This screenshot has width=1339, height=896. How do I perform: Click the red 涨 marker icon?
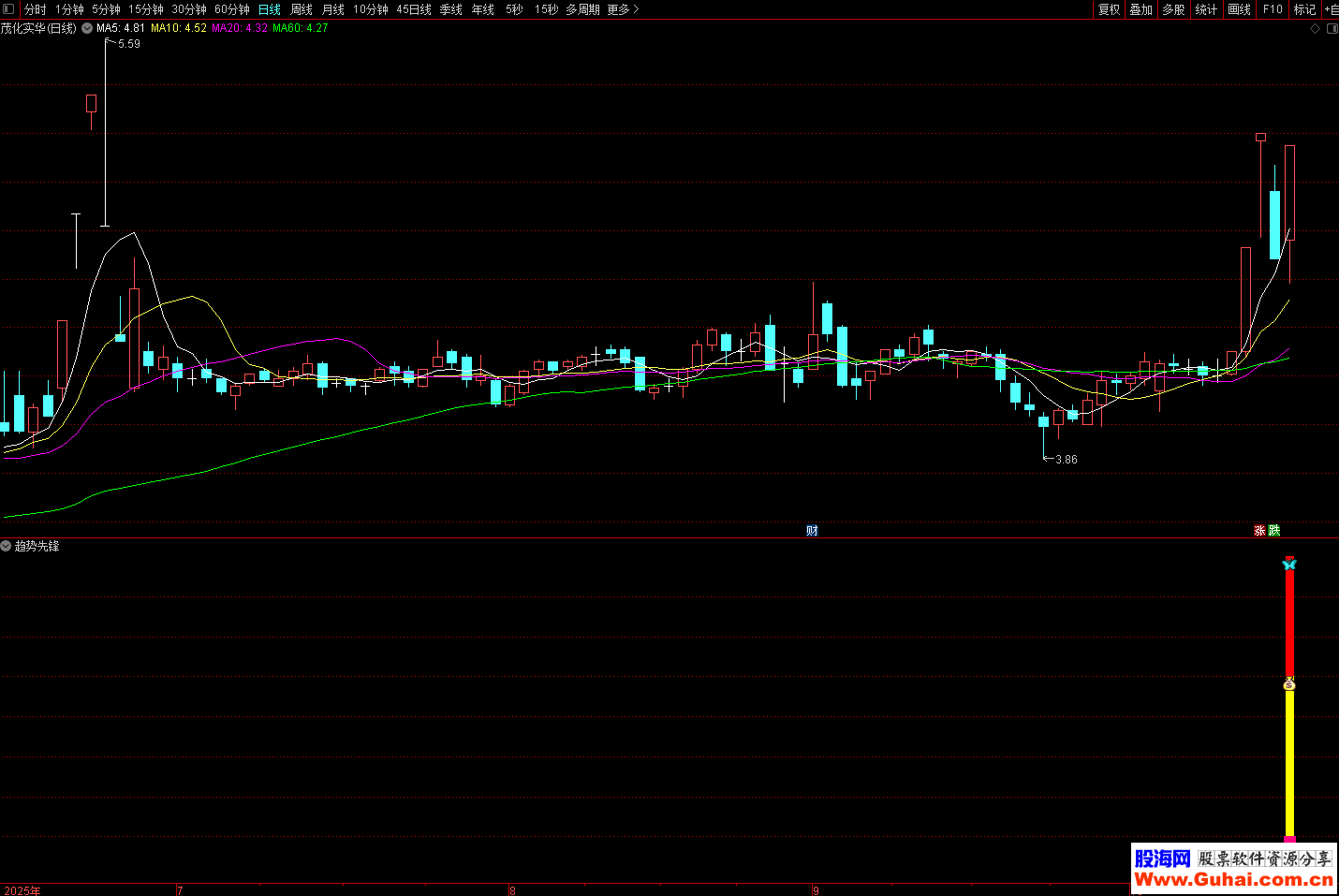click(1259, 531)
